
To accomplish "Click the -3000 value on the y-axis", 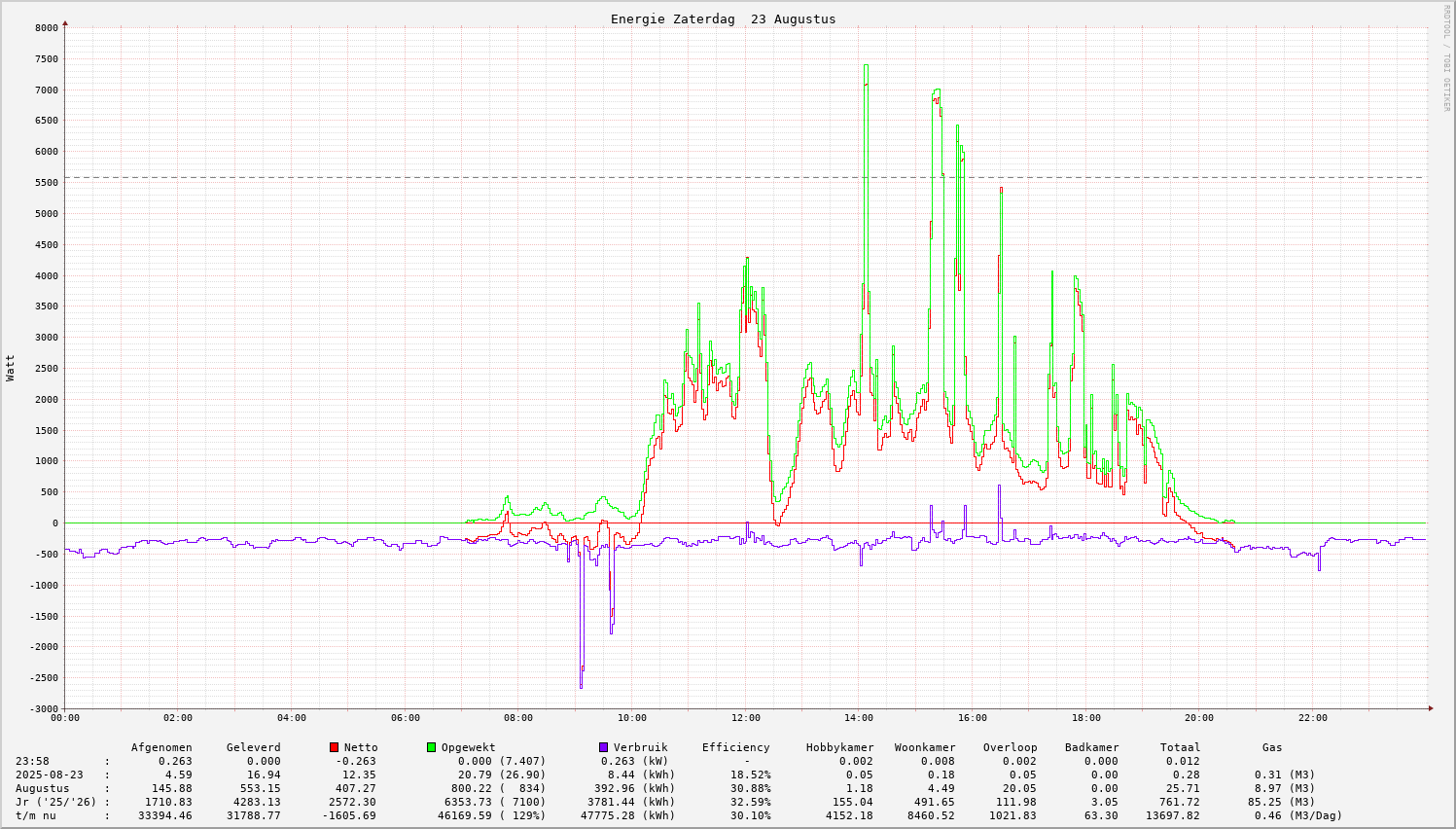I will (44, 708).
